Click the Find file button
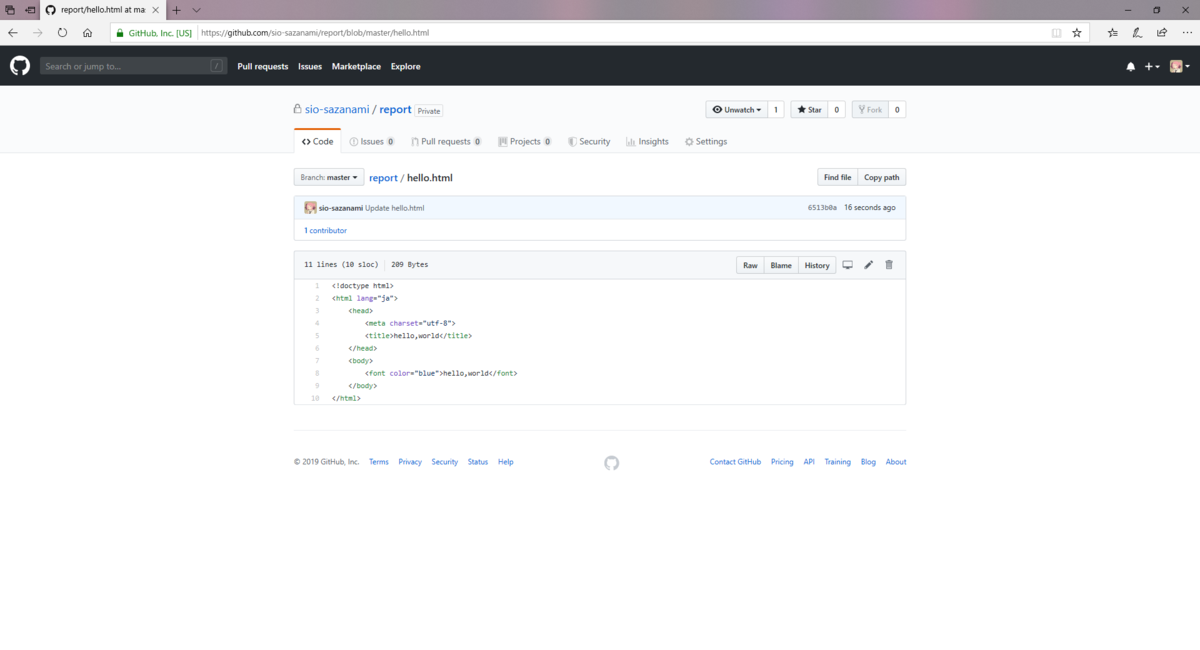Screen dimensions: 1200x650 pyautogui.click(x=837, y=177)
